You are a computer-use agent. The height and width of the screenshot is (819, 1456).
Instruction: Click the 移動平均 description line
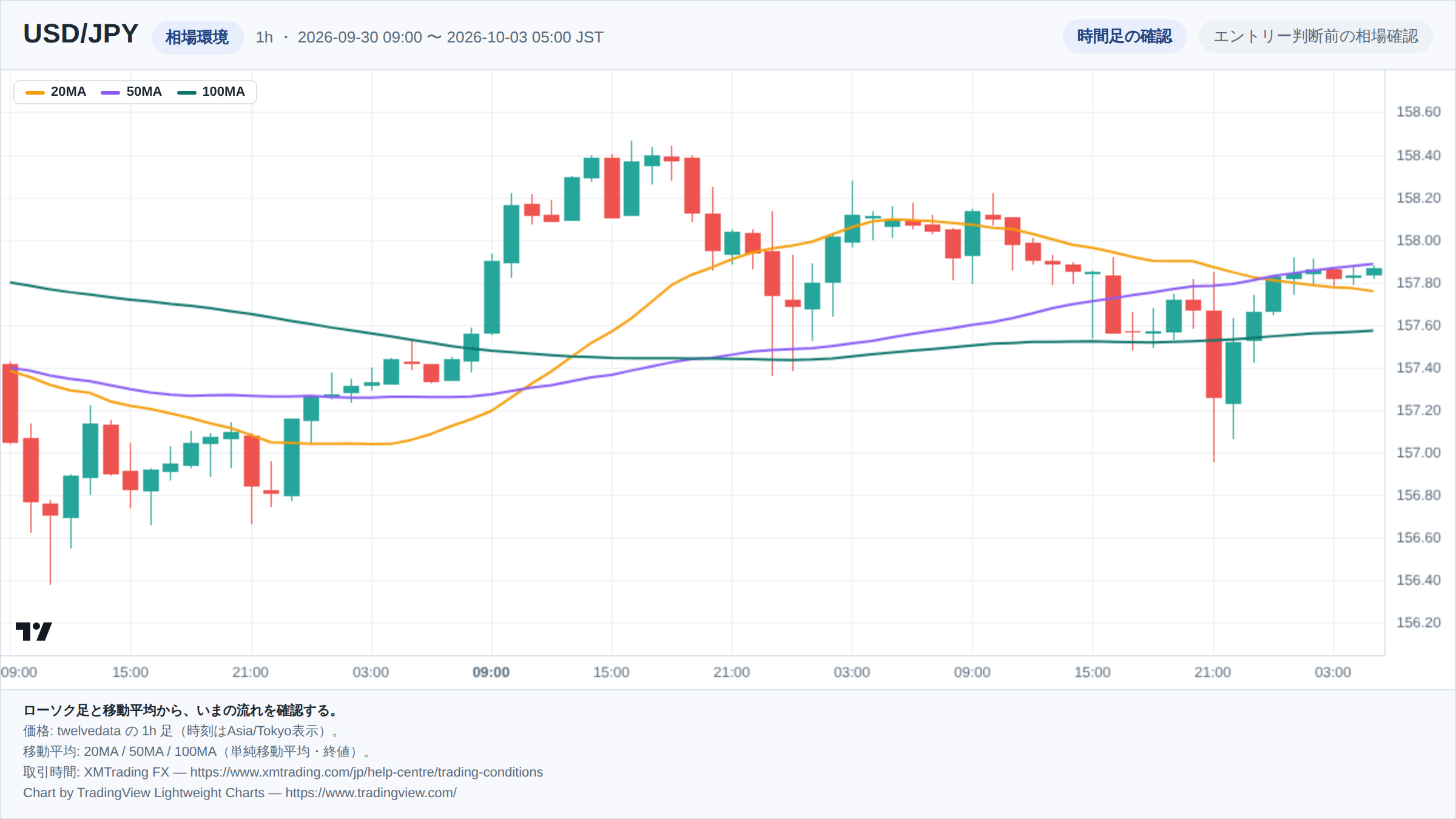tap(197, 752)
